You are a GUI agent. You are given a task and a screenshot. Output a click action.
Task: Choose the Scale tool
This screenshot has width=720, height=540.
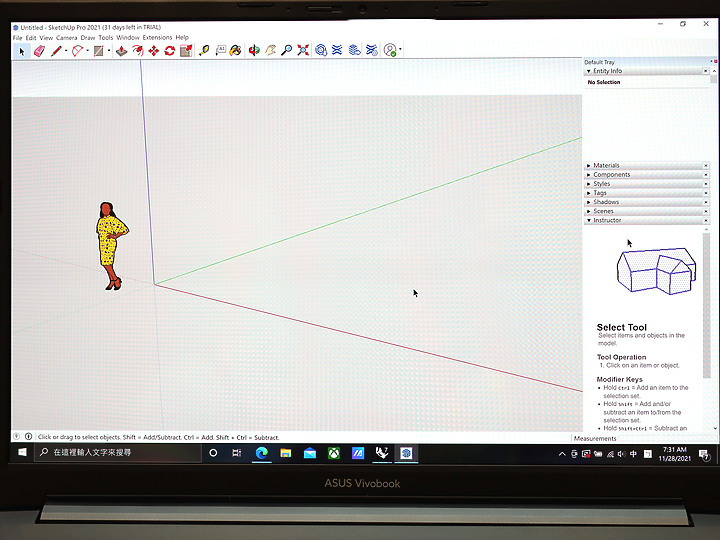coord(186,51)
